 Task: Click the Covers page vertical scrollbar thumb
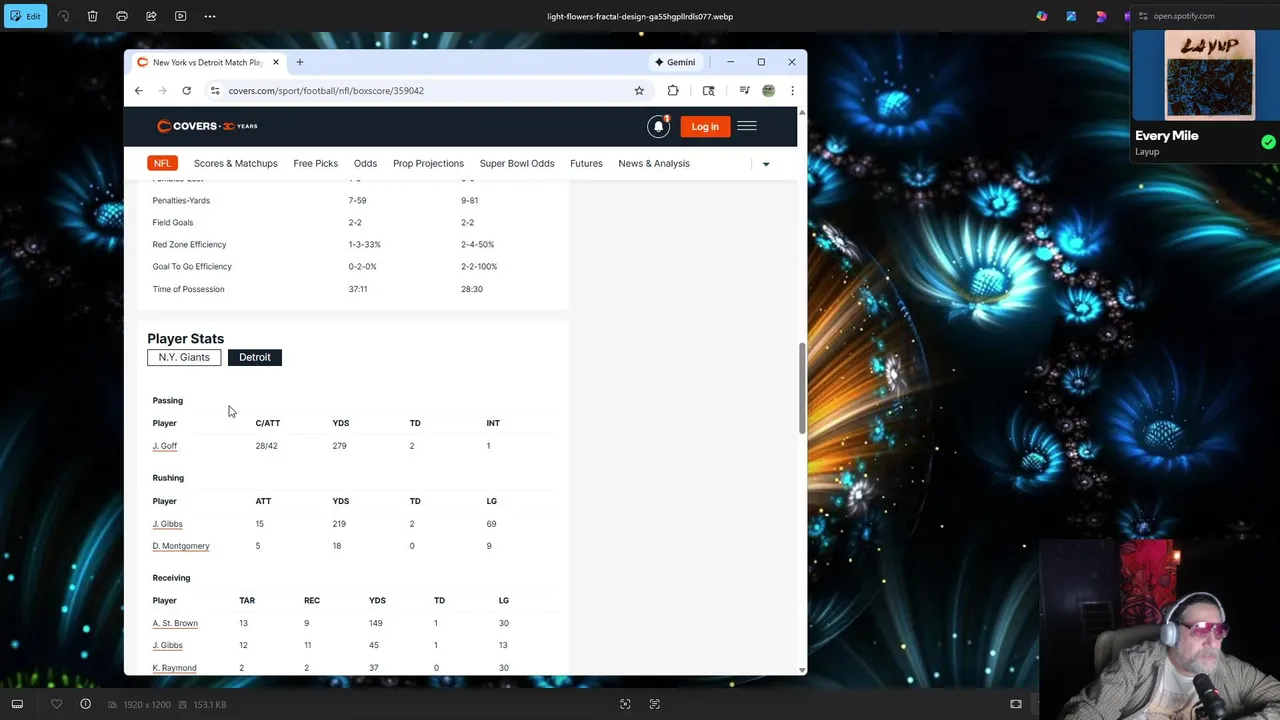coord(802,389)
